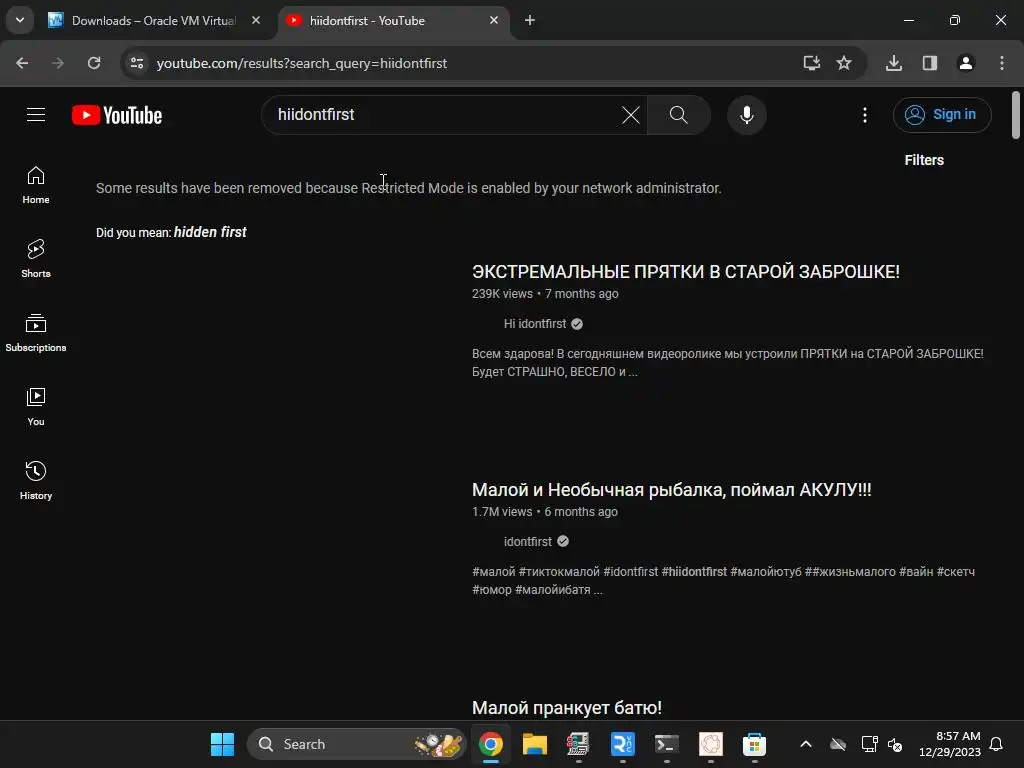
Task: Open a new browser tab
Action: click(530, 20)
